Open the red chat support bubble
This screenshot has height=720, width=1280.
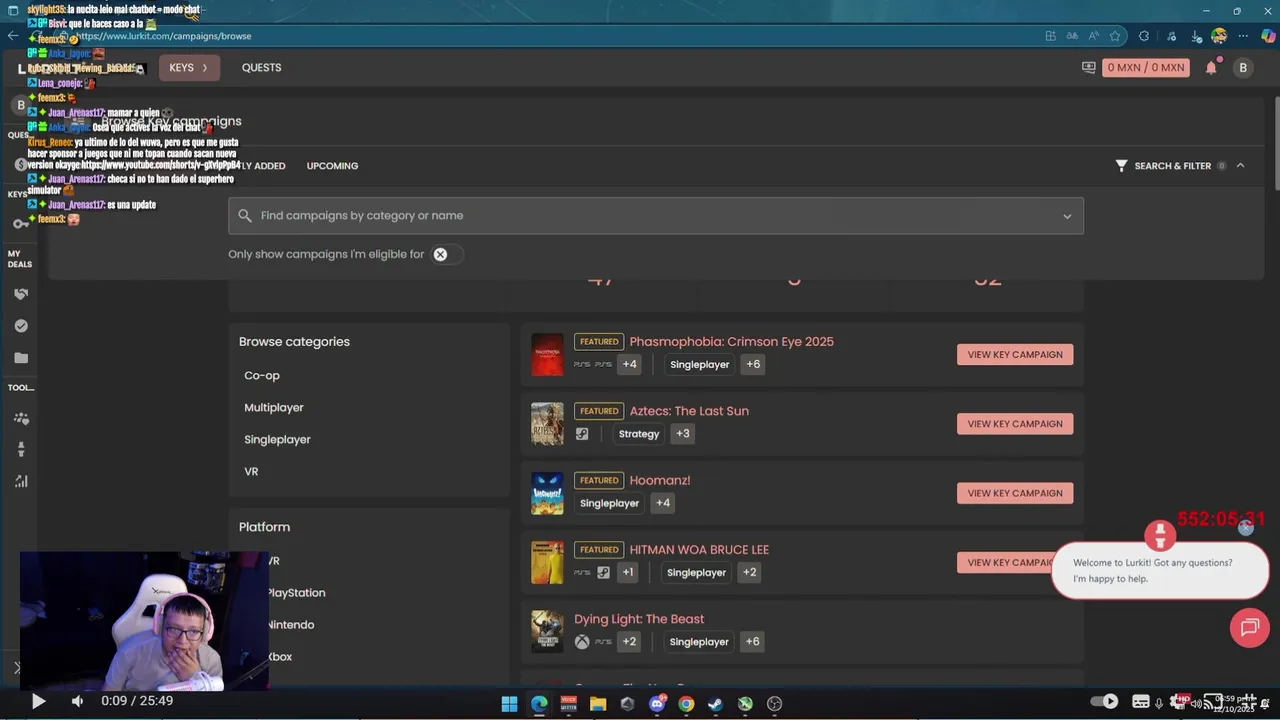pos(1249,627)
